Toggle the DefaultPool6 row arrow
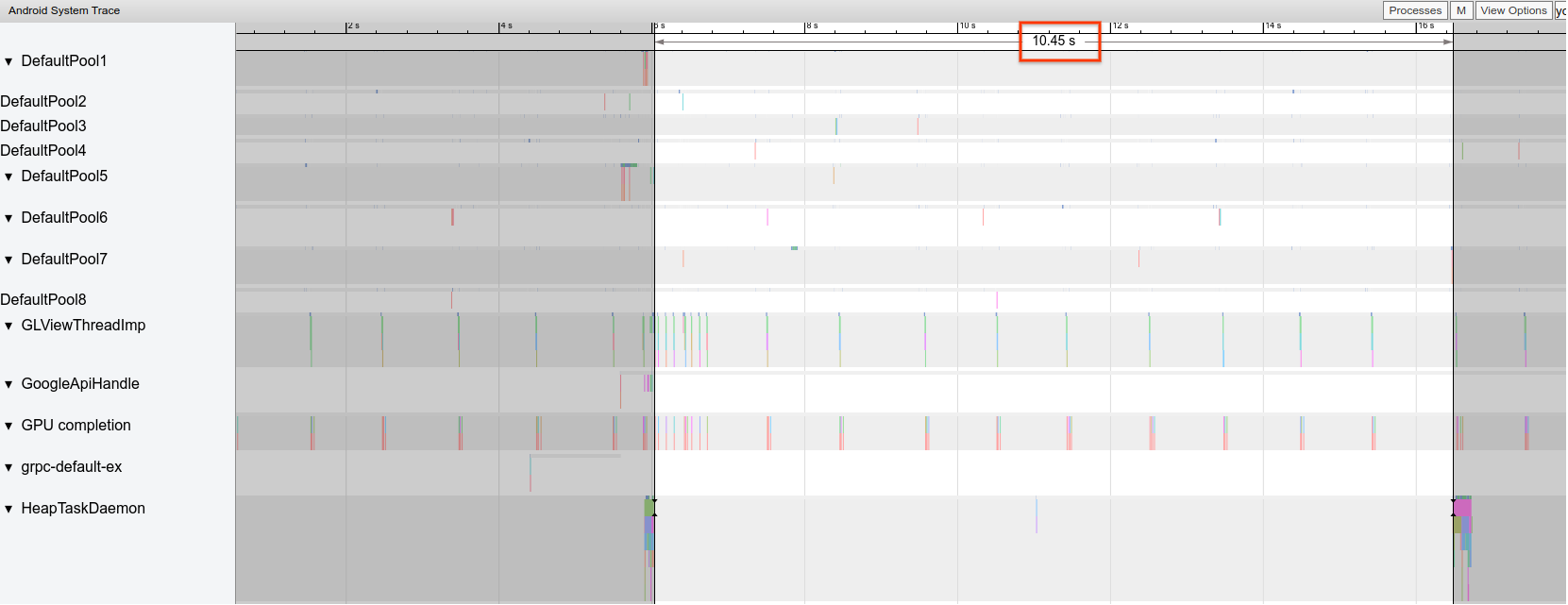The width and height of the screenshot is (1568, 605). point(8,218)
